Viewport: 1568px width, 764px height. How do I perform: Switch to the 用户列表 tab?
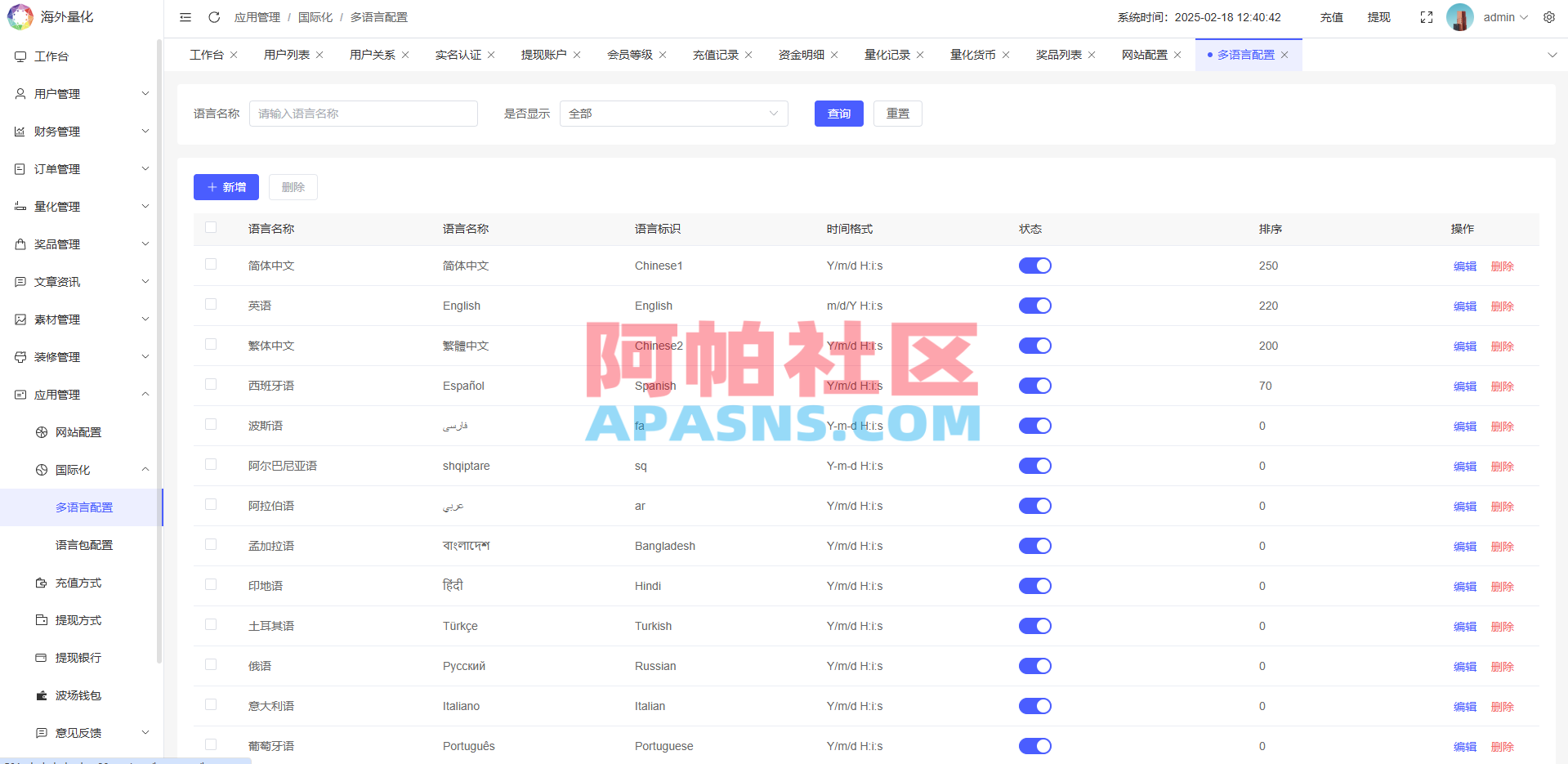tap(285, 54)
